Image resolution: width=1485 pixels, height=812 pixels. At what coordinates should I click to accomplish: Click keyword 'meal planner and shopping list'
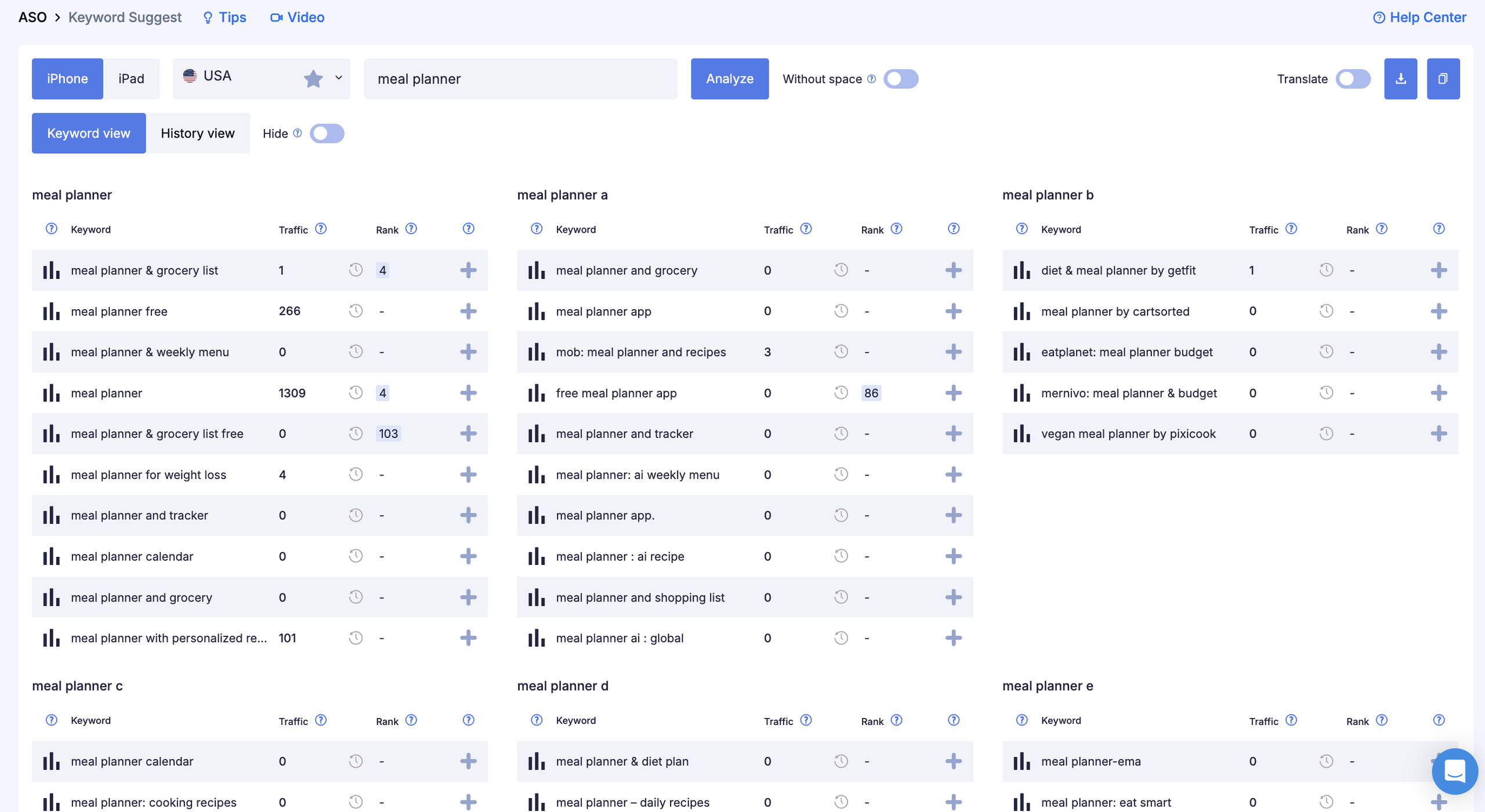click(640, 597)
